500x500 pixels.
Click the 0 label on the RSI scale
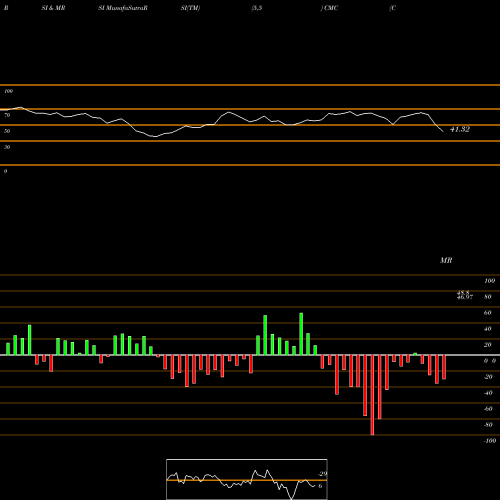tap(5, 171)
